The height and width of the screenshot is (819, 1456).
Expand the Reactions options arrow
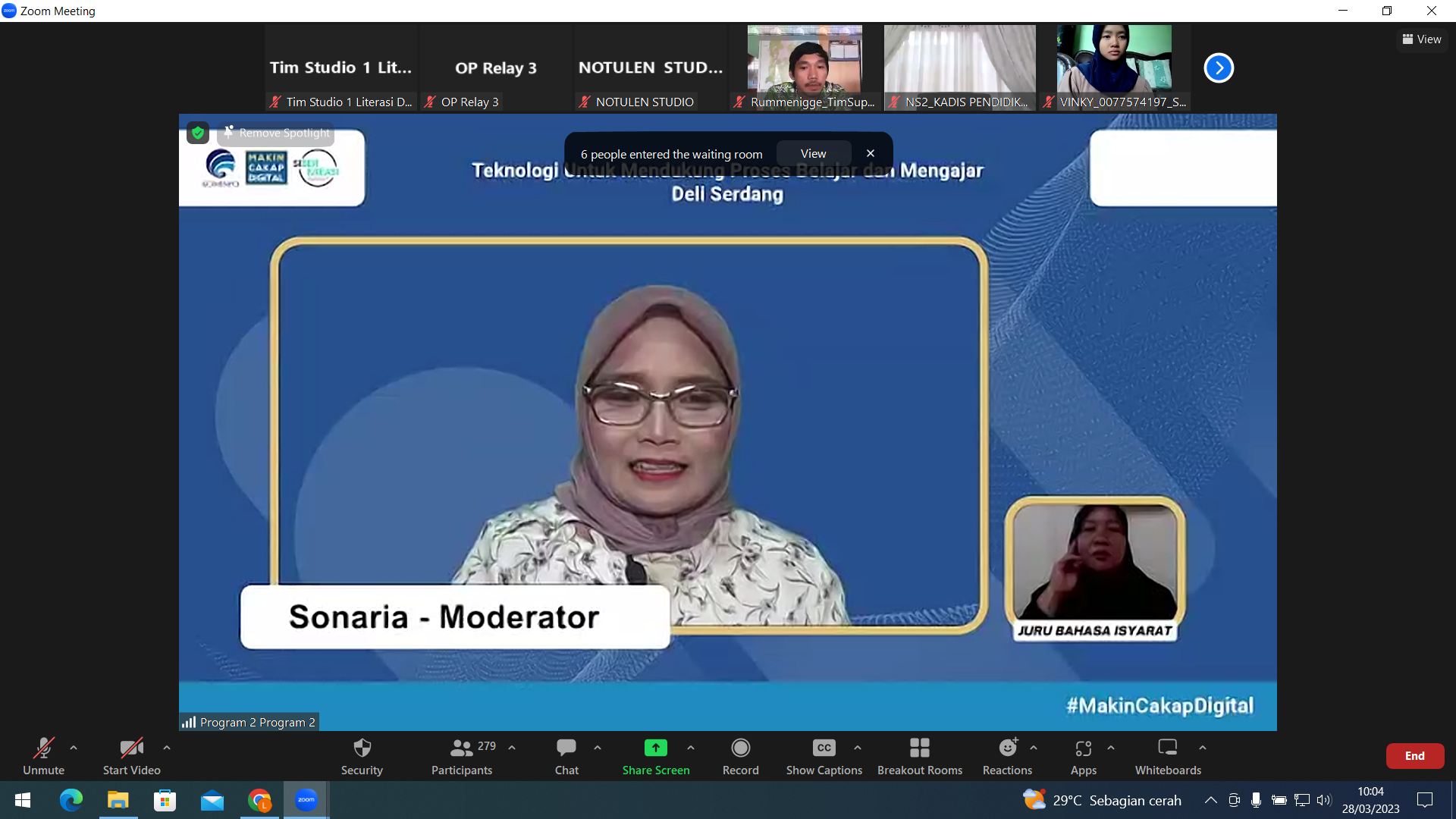click(x=1034, y=748)
